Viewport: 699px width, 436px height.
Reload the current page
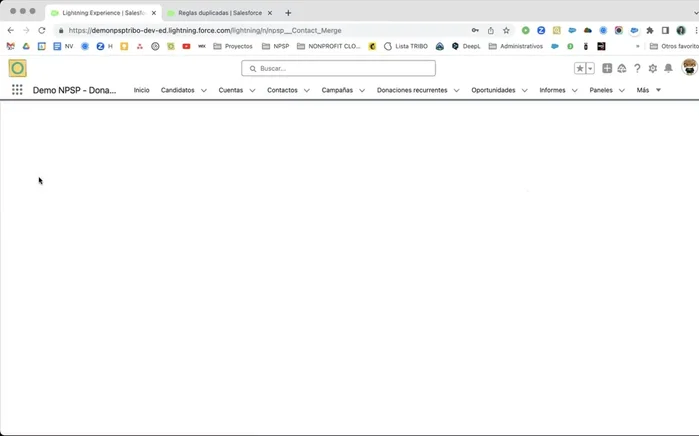coord(41,30)
